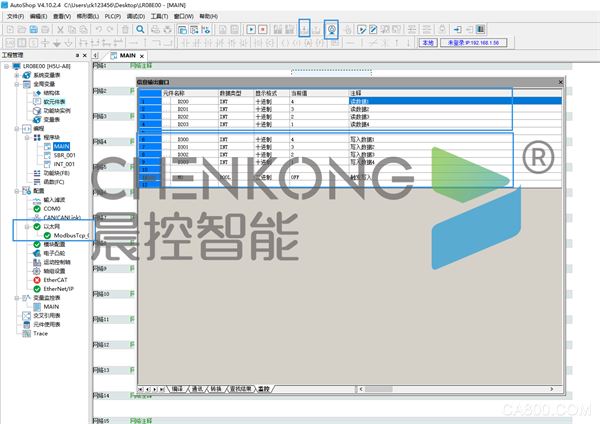Viewport: 600px width, 424px height.
Task: Switch to the 编译 output tab
Action: (177, 387)
